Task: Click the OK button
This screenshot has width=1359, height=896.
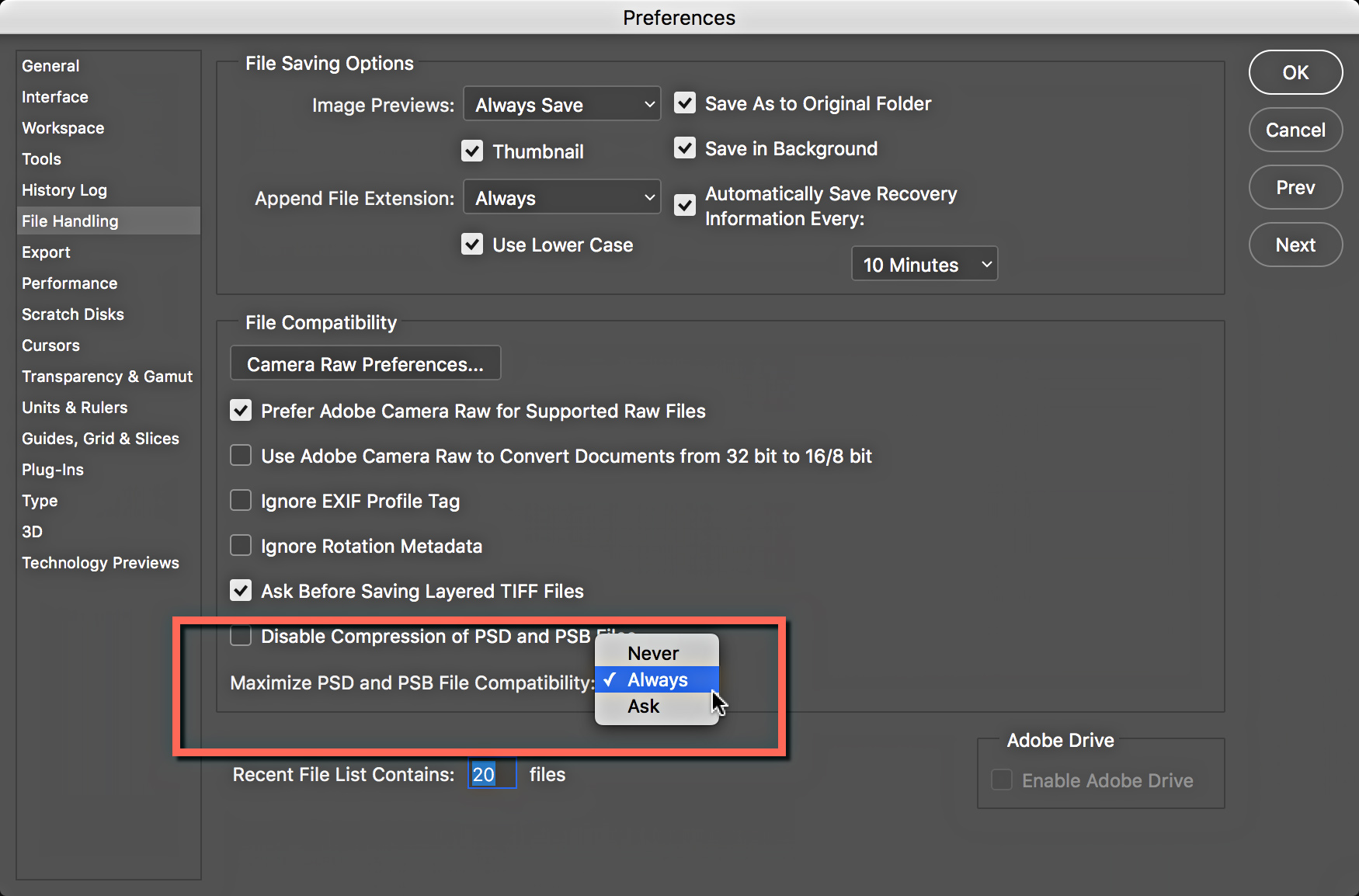Action: click(1295, 72)
